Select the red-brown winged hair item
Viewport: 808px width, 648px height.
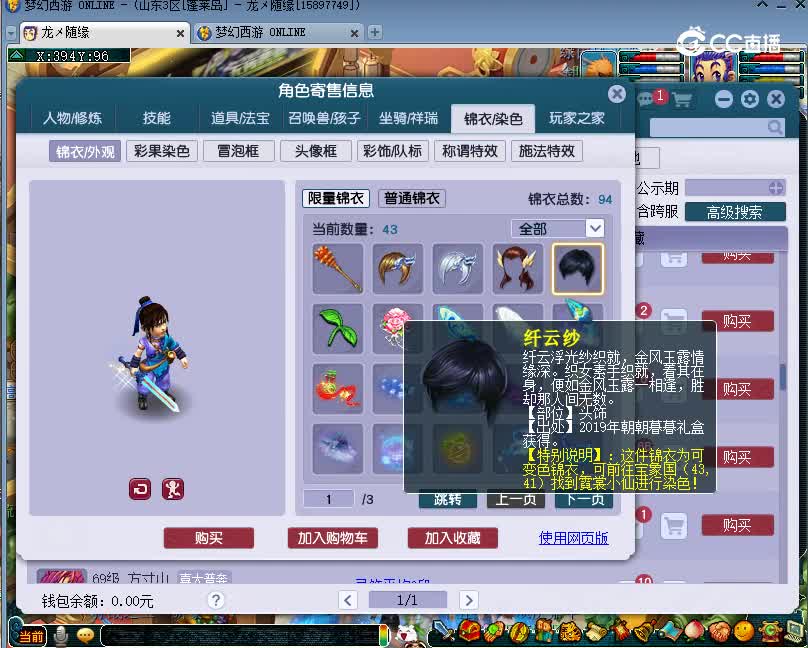pyautogui.click(x=517, y=268)
